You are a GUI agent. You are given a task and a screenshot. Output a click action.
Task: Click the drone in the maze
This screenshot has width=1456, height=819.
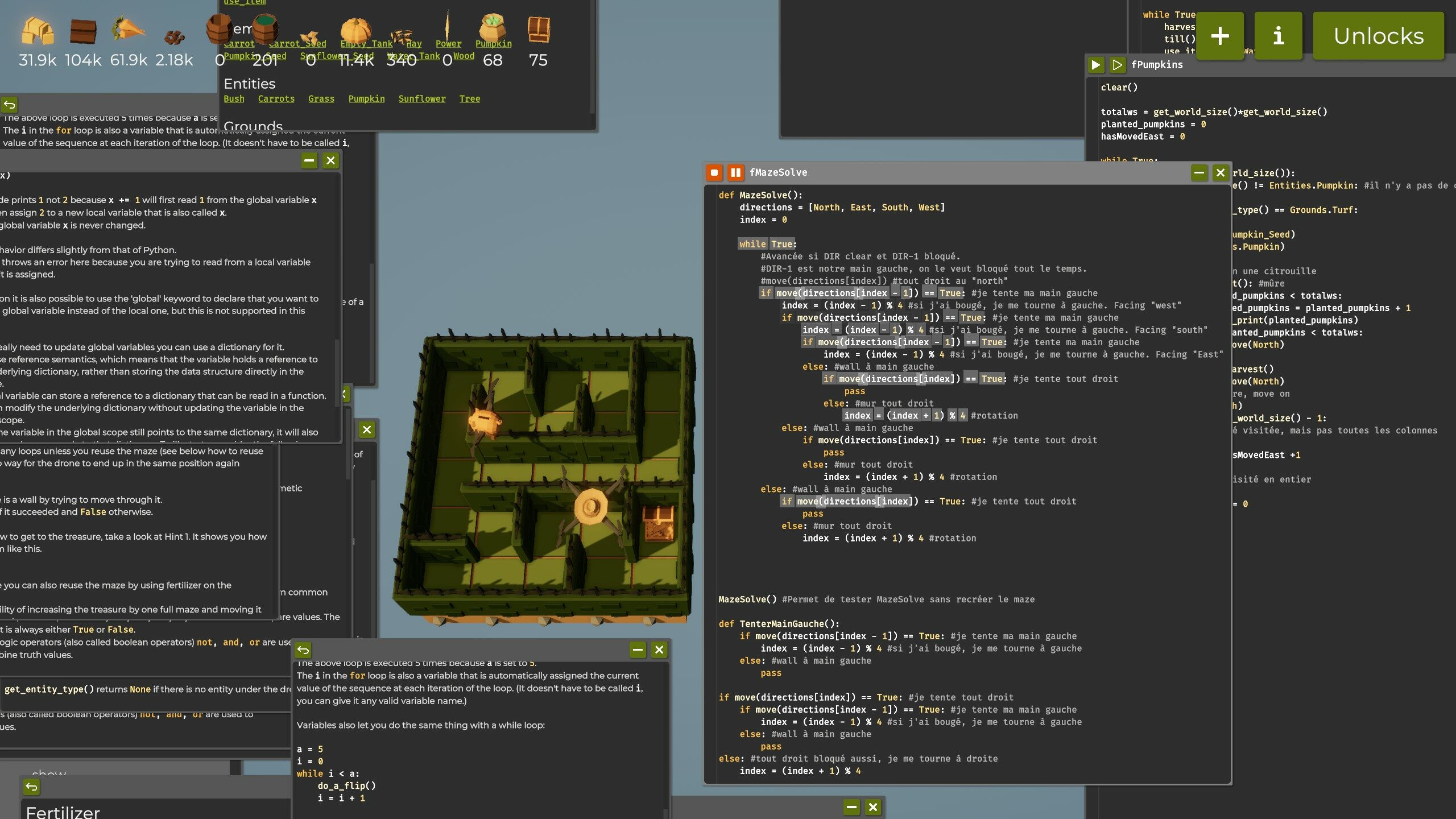pos(591,506)
